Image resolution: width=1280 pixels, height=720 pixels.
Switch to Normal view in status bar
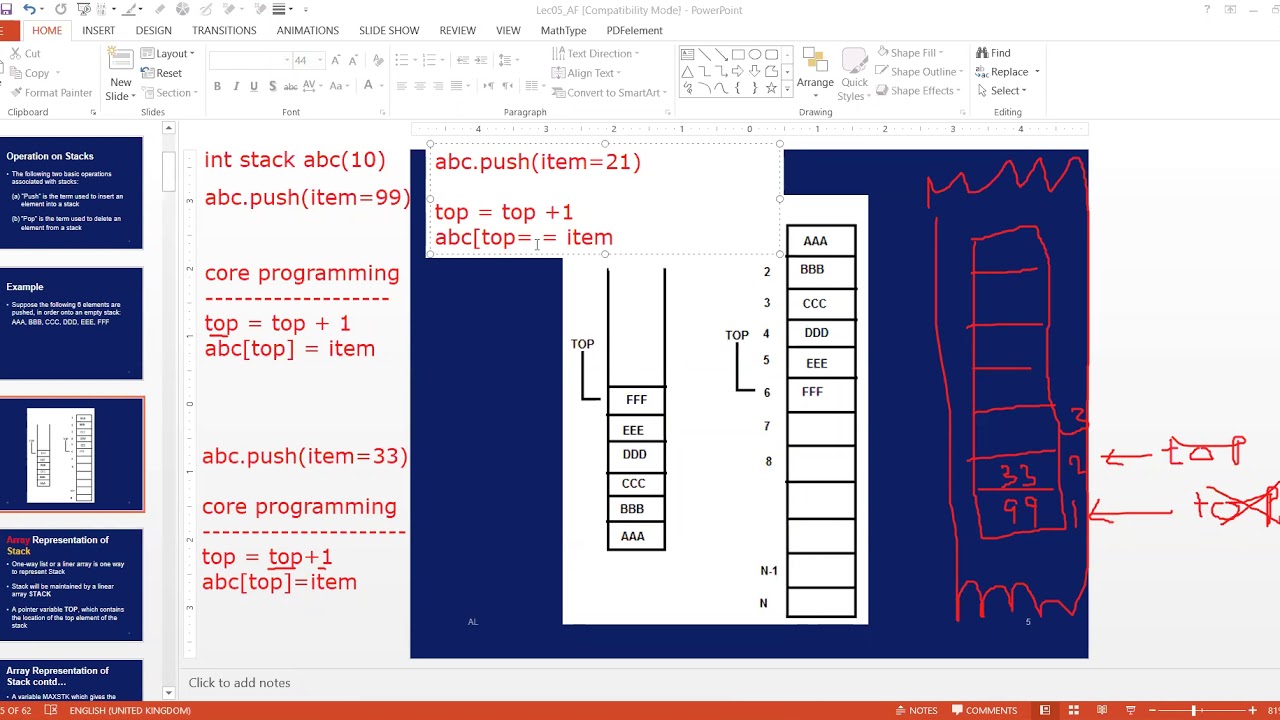[1045, 710]
